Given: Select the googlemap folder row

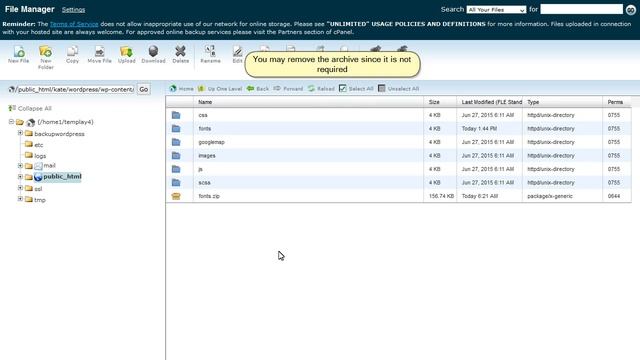Looking at the screenshot, I should [398, 142].
